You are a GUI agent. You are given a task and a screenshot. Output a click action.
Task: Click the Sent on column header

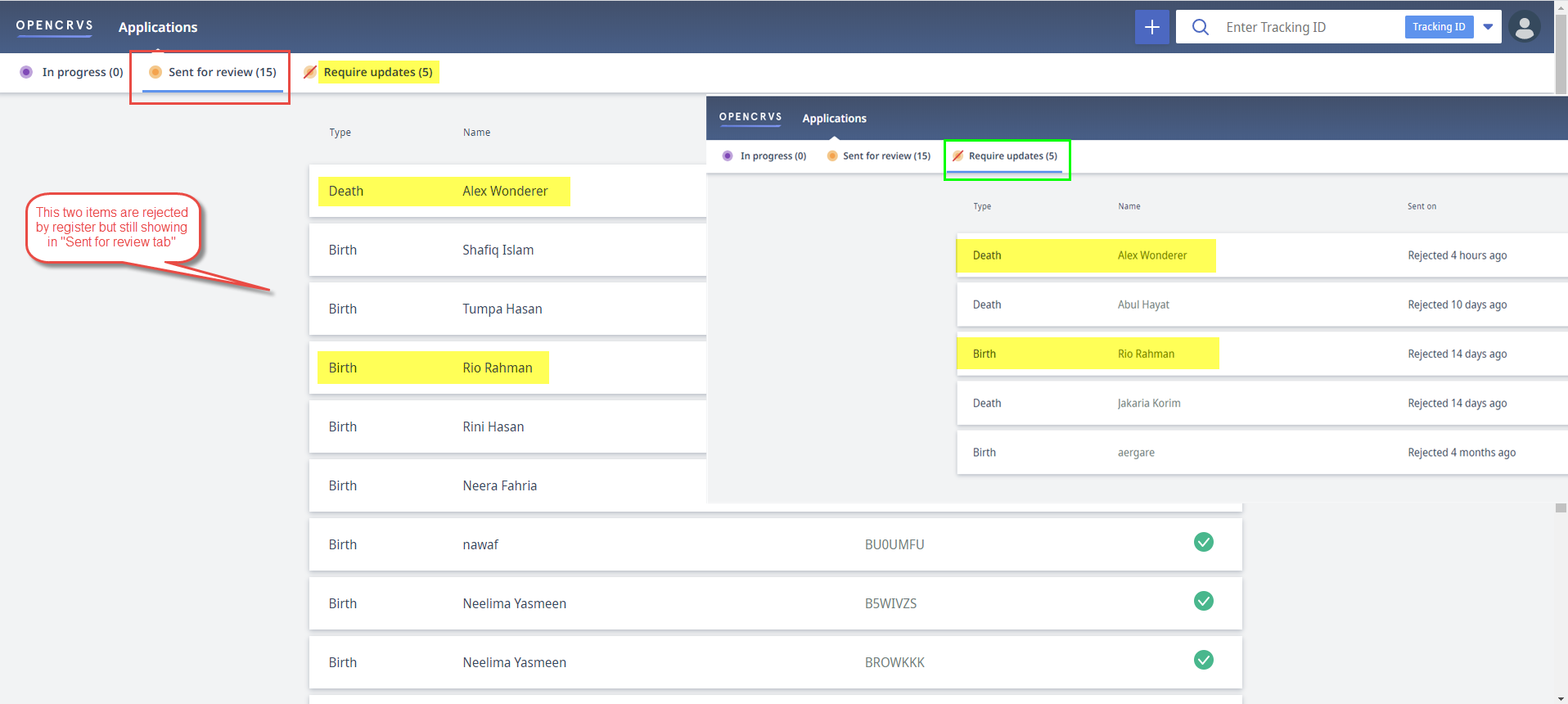click(1422, 206)
